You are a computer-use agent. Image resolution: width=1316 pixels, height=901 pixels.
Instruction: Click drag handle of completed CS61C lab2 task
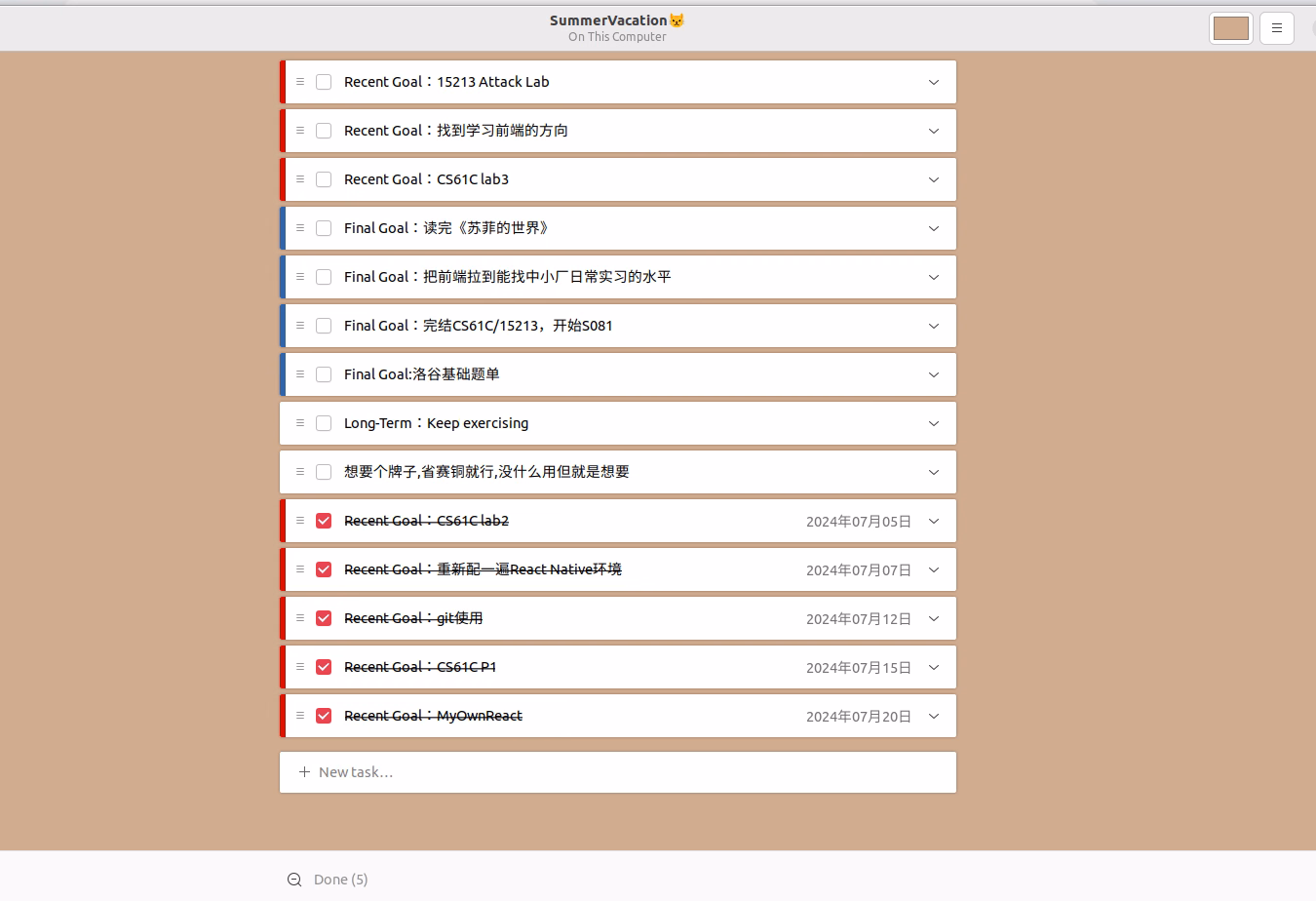point(300,521)
